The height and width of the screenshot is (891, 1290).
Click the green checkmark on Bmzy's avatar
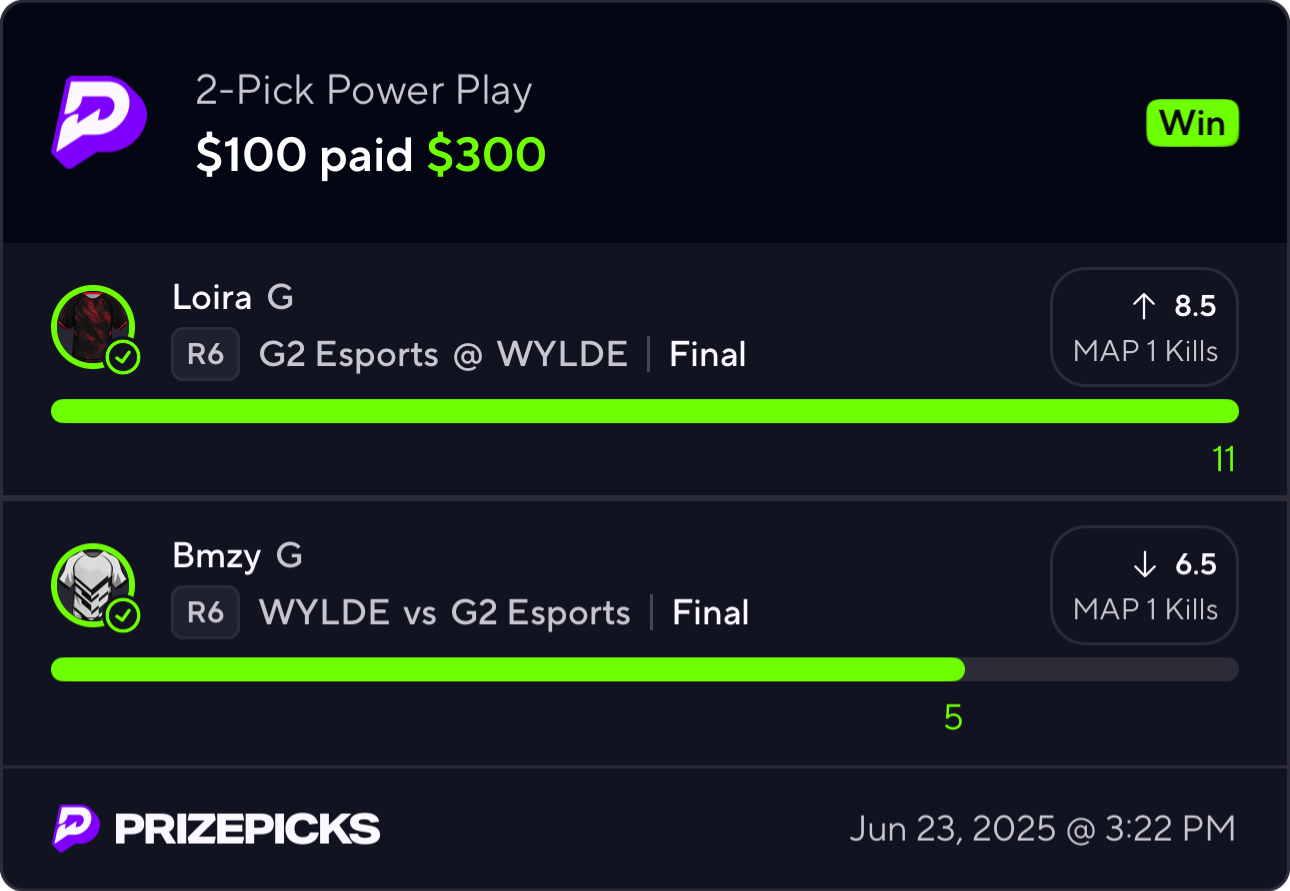pos(123,615)
